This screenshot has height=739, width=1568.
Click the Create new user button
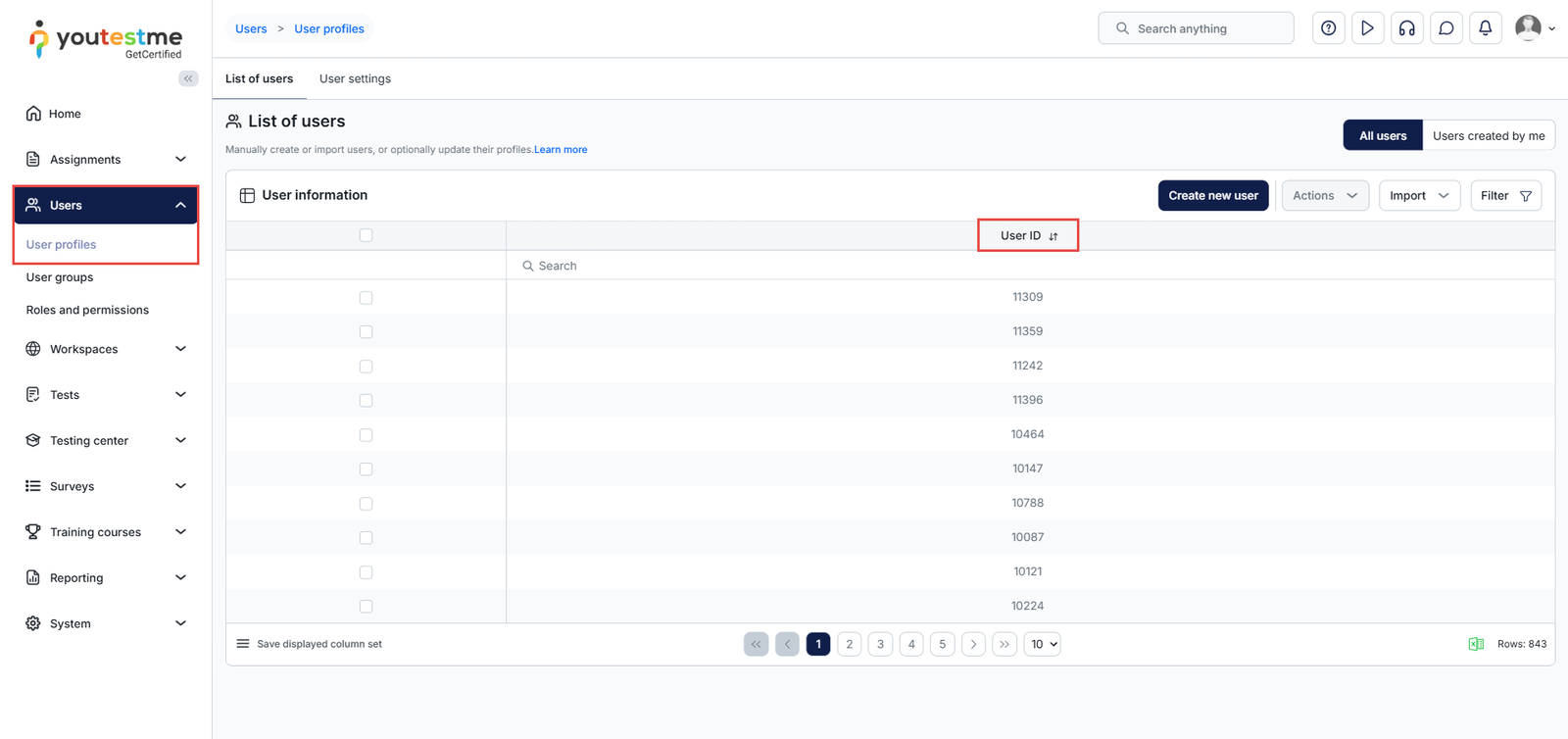[1212, 196]
